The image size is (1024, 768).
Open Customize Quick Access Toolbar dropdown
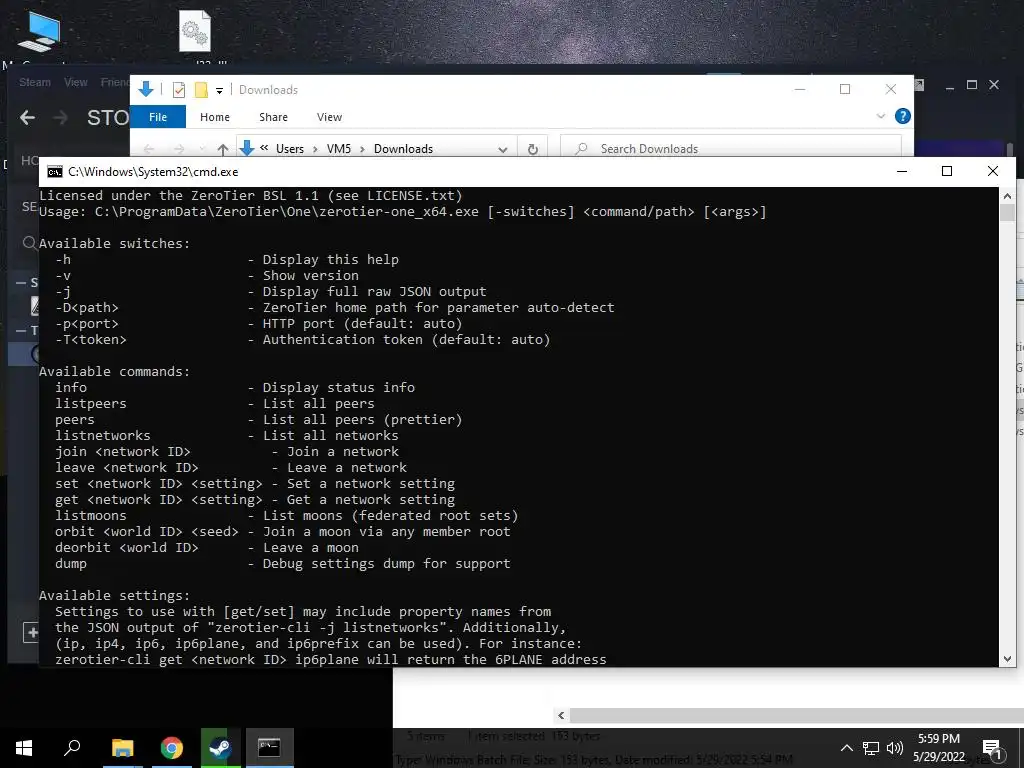point(219,91)
